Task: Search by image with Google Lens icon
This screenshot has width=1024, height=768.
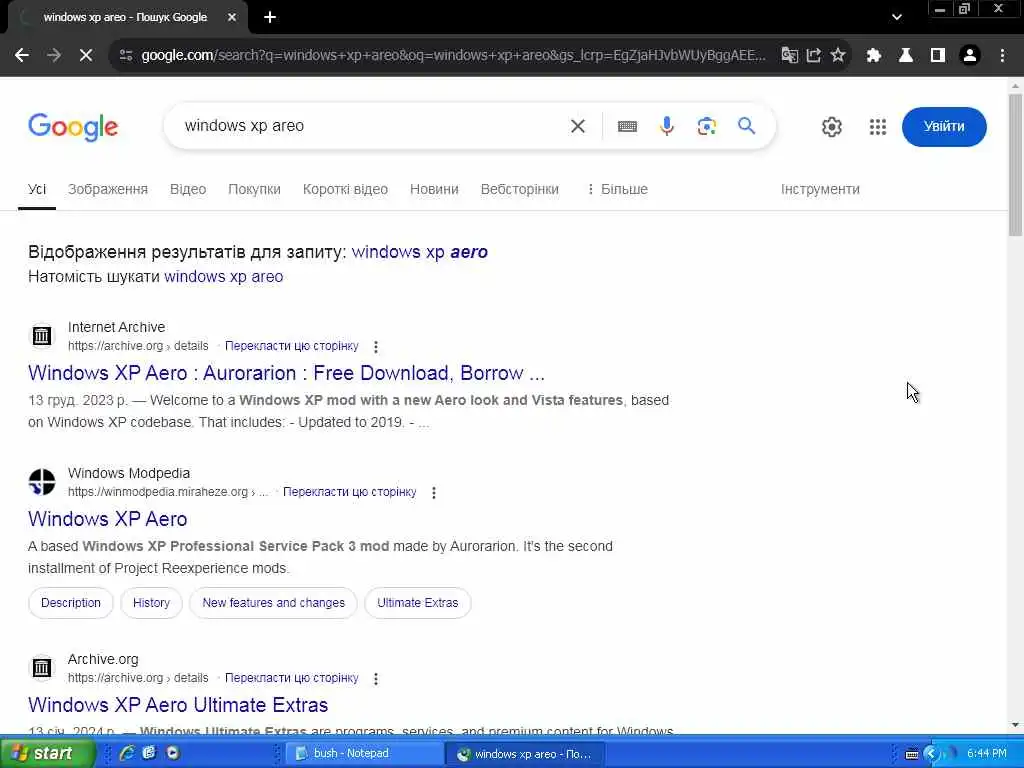Action: coord(707,126)
